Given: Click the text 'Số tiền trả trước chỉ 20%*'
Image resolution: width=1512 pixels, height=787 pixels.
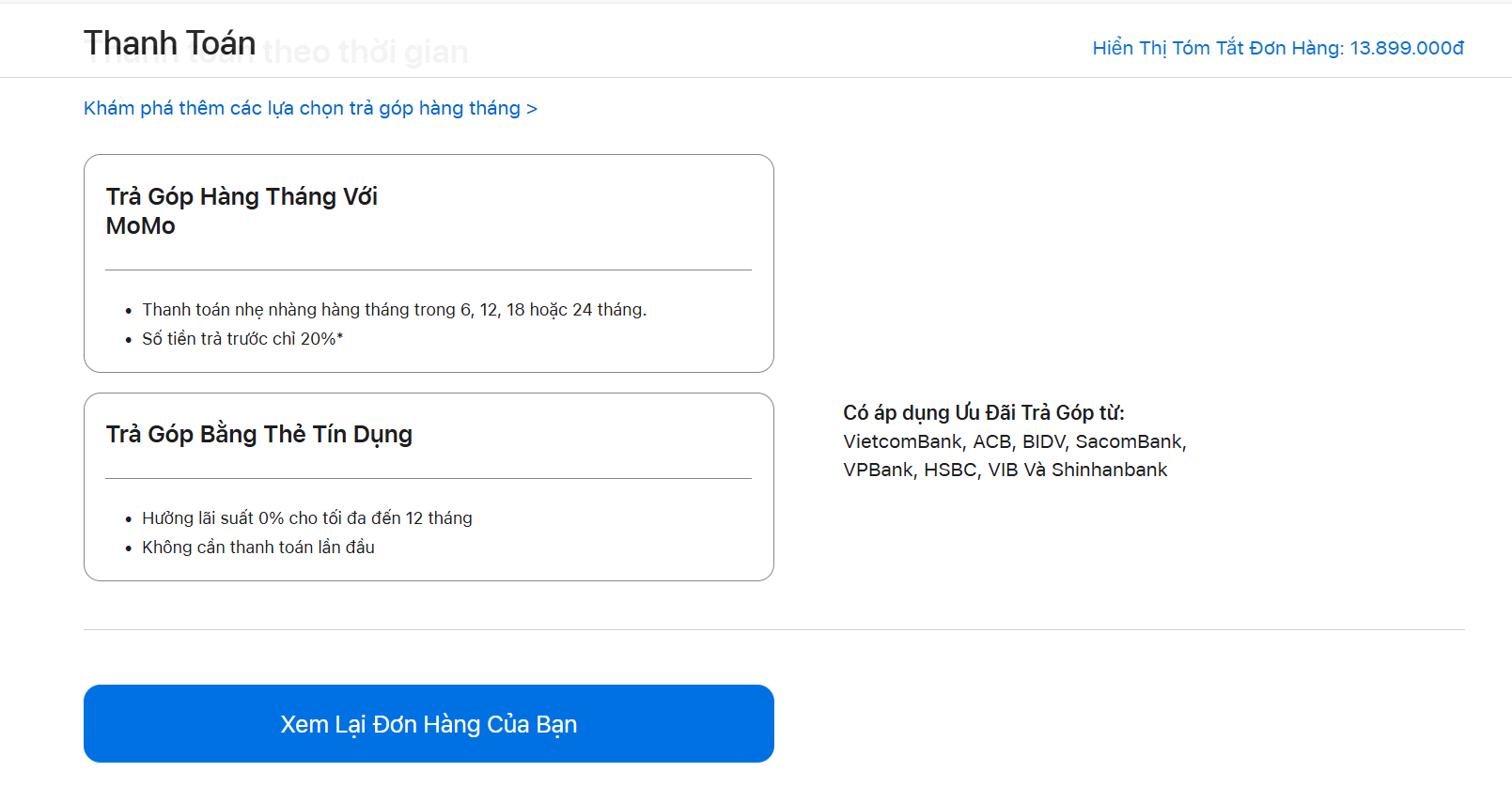Looking at the screenshot, I should pyautogui.click(x=242, y=339).
